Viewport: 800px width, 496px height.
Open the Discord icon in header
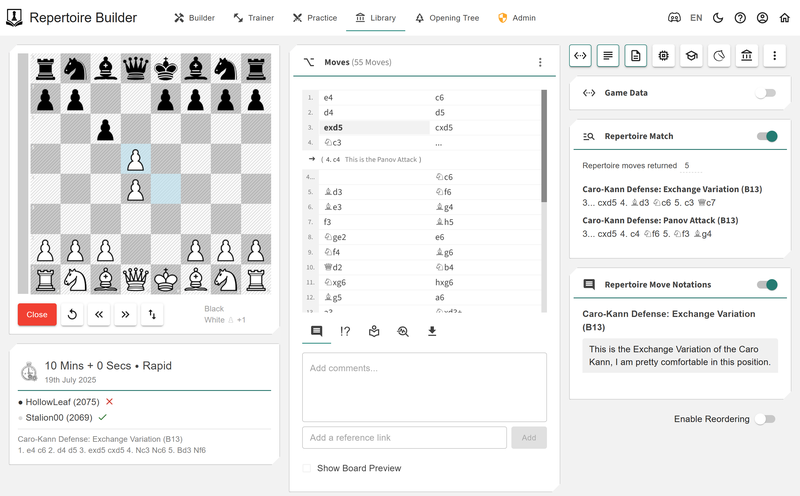675,18
